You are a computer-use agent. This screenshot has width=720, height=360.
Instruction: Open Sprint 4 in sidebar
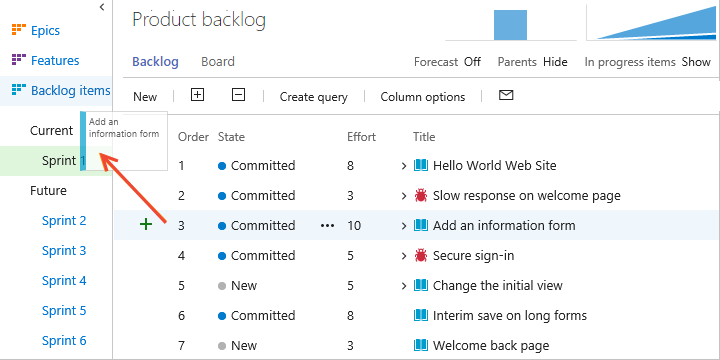[x=64, y=280]
